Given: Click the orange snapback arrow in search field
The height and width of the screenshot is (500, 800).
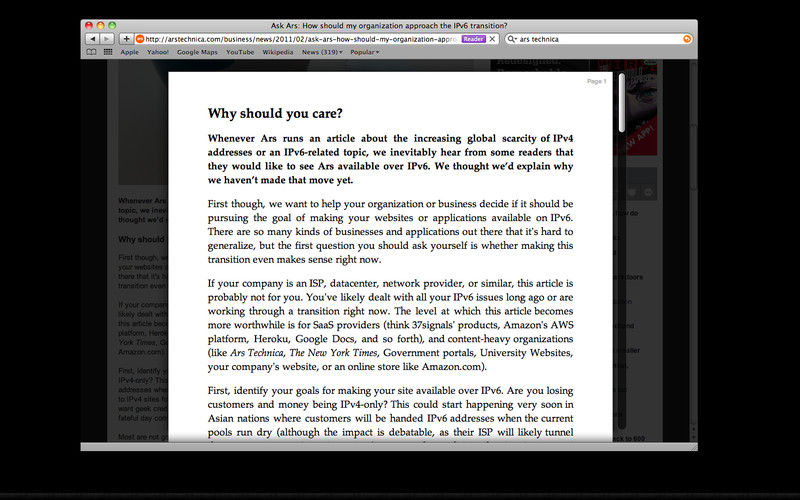Looking at the screenshot, I should (687, 39).
